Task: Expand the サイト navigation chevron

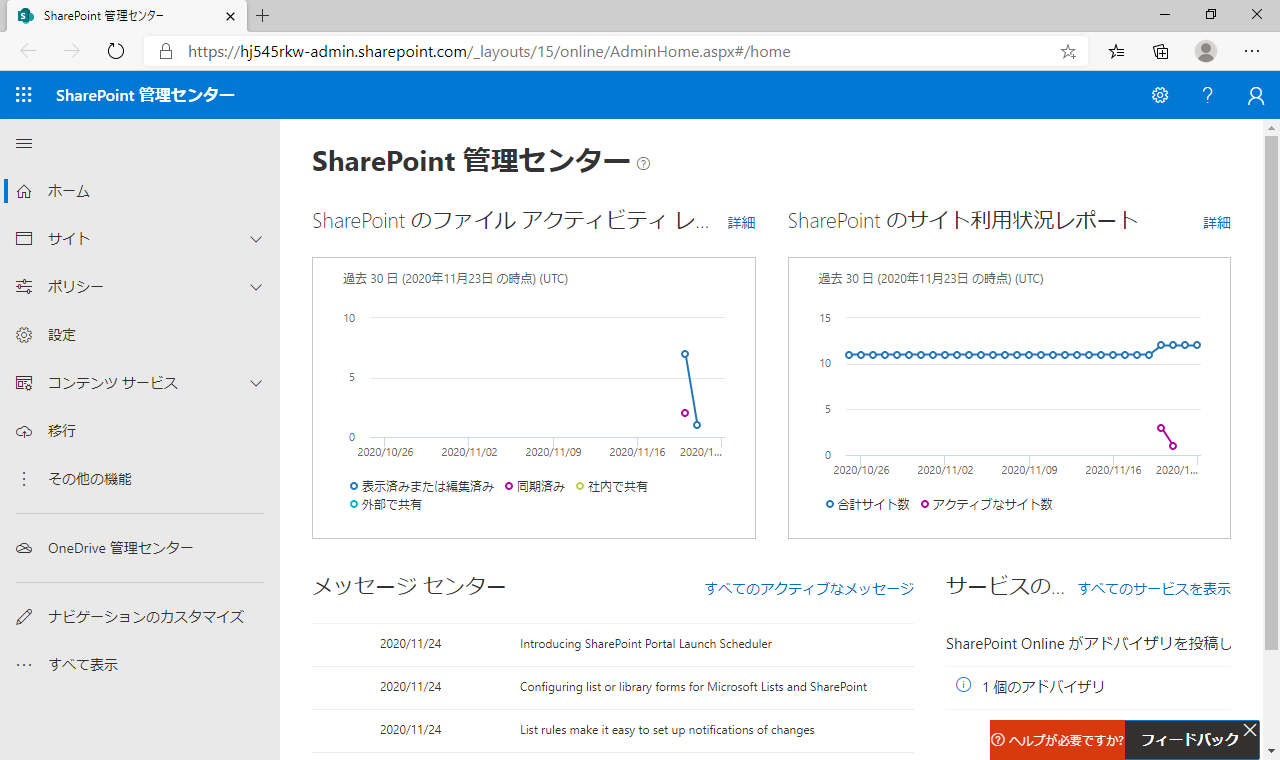Action: pyautogui.click(x=256, y=239)
